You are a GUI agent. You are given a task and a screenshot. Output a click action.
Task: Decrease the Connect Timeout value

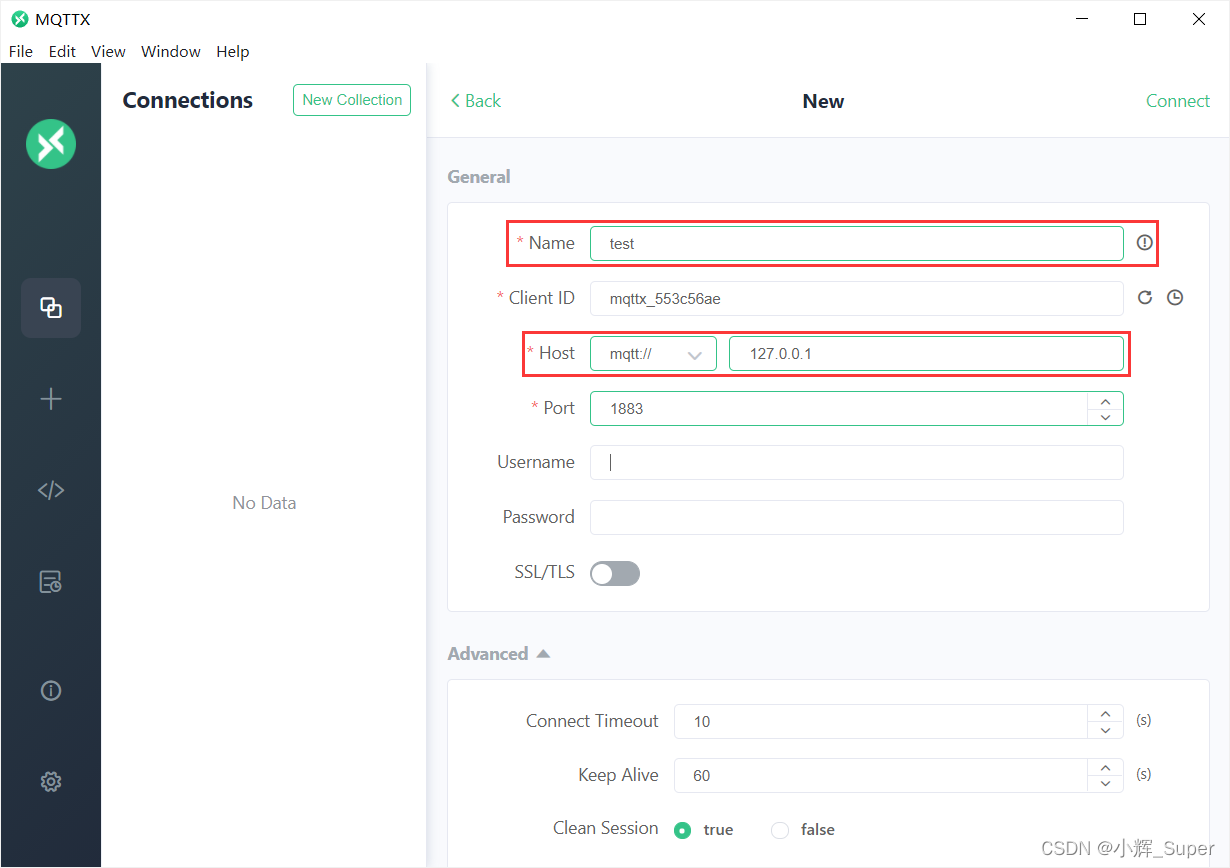click(x=1105, y=729)
